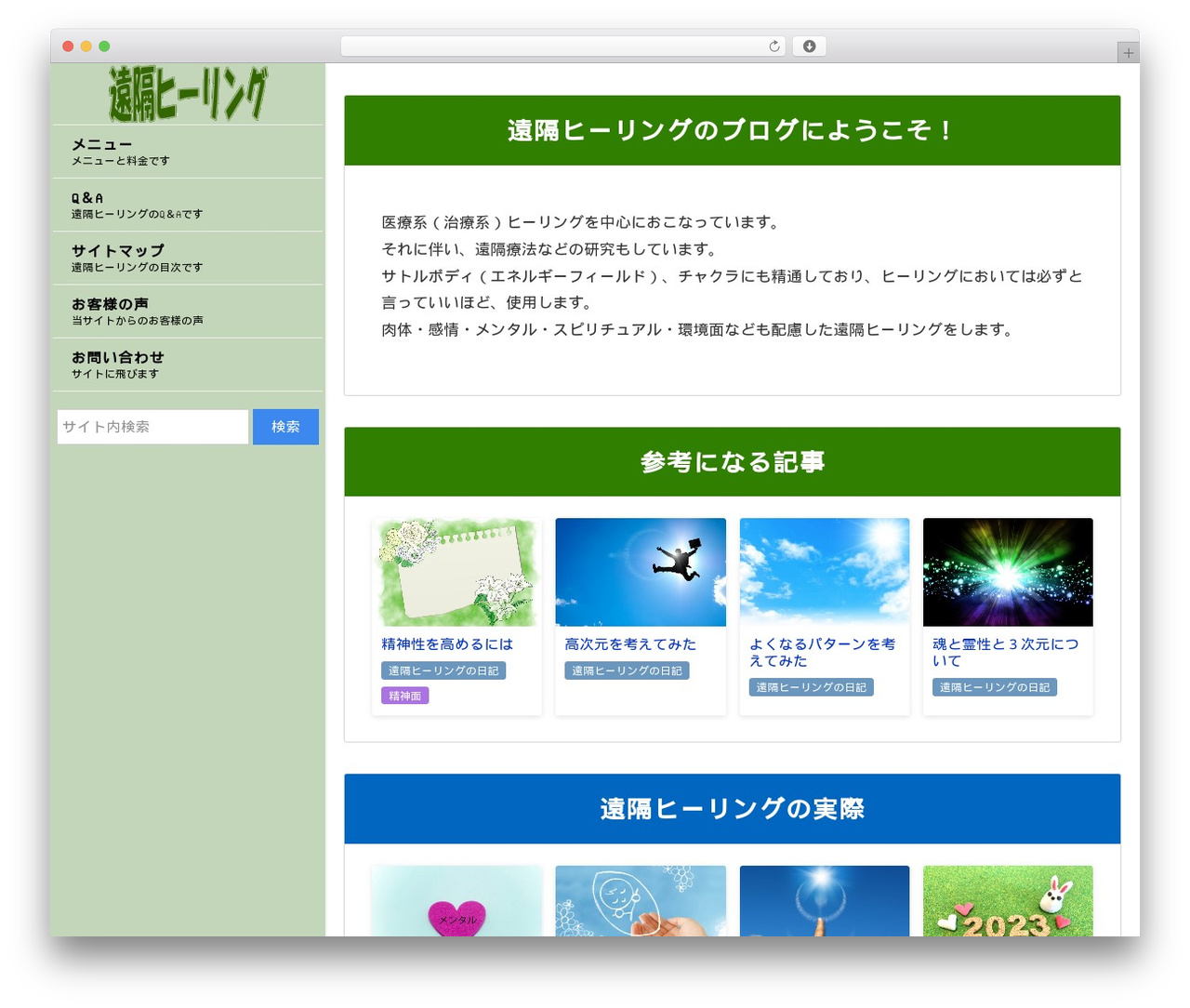Screen dimensions: 1190x1008
Task: Click the finger pointing to light thumbnail
Action: coord(825,901)
